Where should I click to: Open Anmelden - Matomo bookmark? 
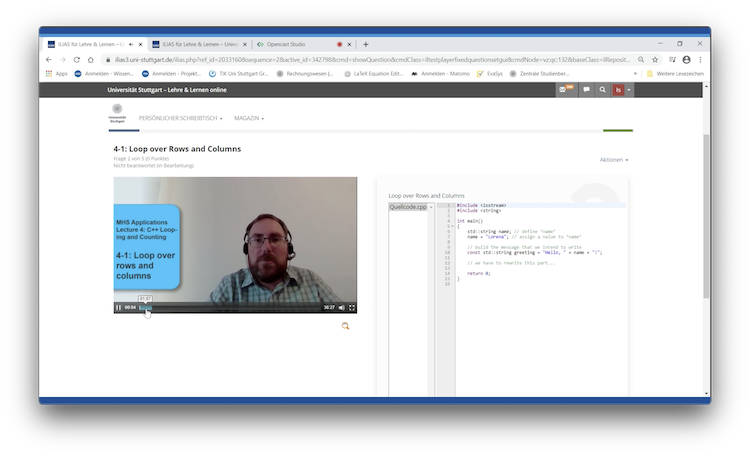point(441,74)
